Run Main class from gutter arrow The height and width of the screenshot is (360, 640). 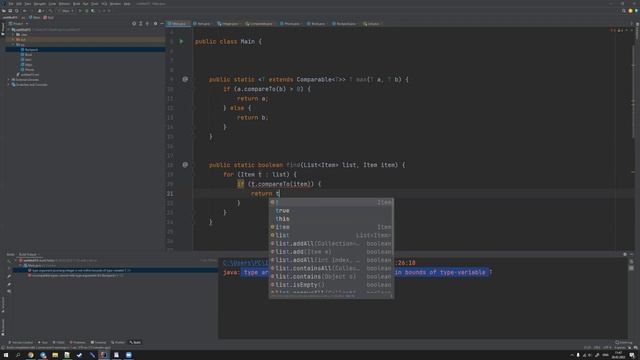pyautogui.click(x=182, y=41)
